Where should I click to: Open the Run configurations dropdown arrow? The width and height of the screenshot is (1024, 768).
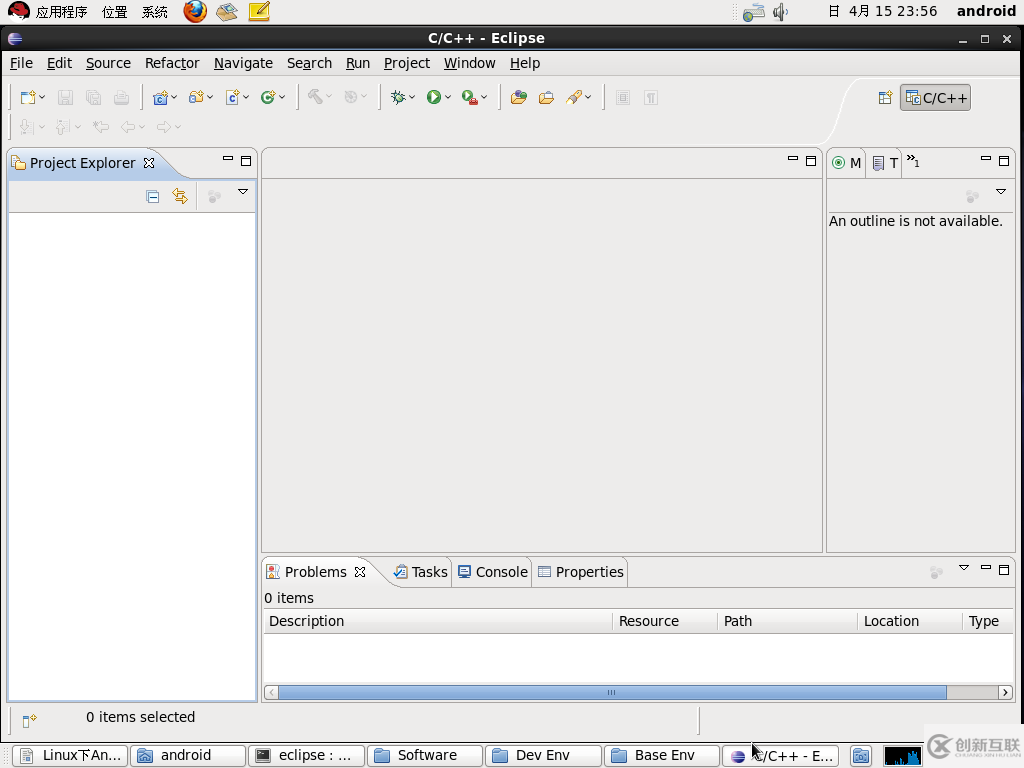448,98
